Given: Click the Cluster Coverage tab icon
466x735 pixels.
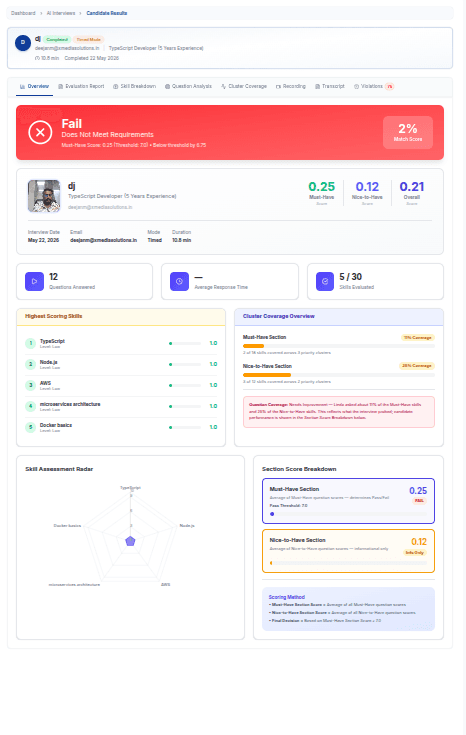Looking at the screenshot, I should tap(224, 86).
